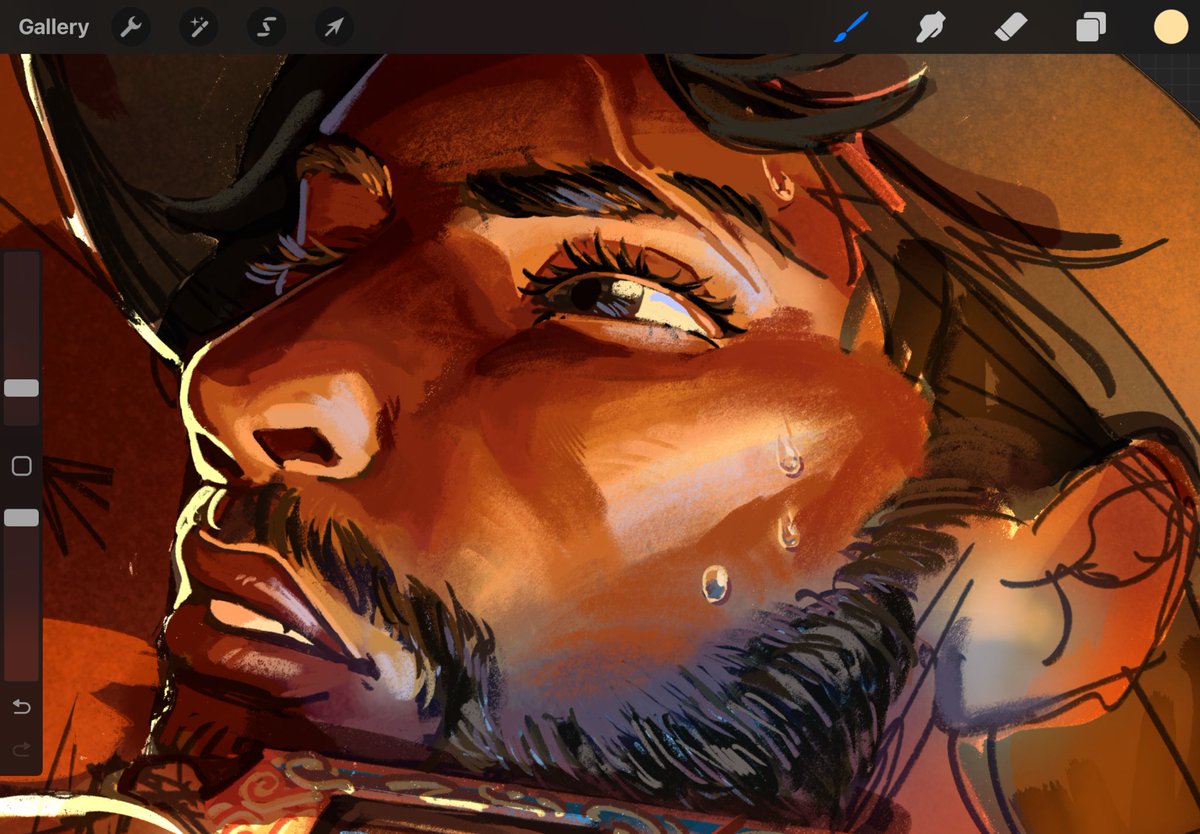Select the Brush tool
1200x834 pixels.
coord(852,27)
